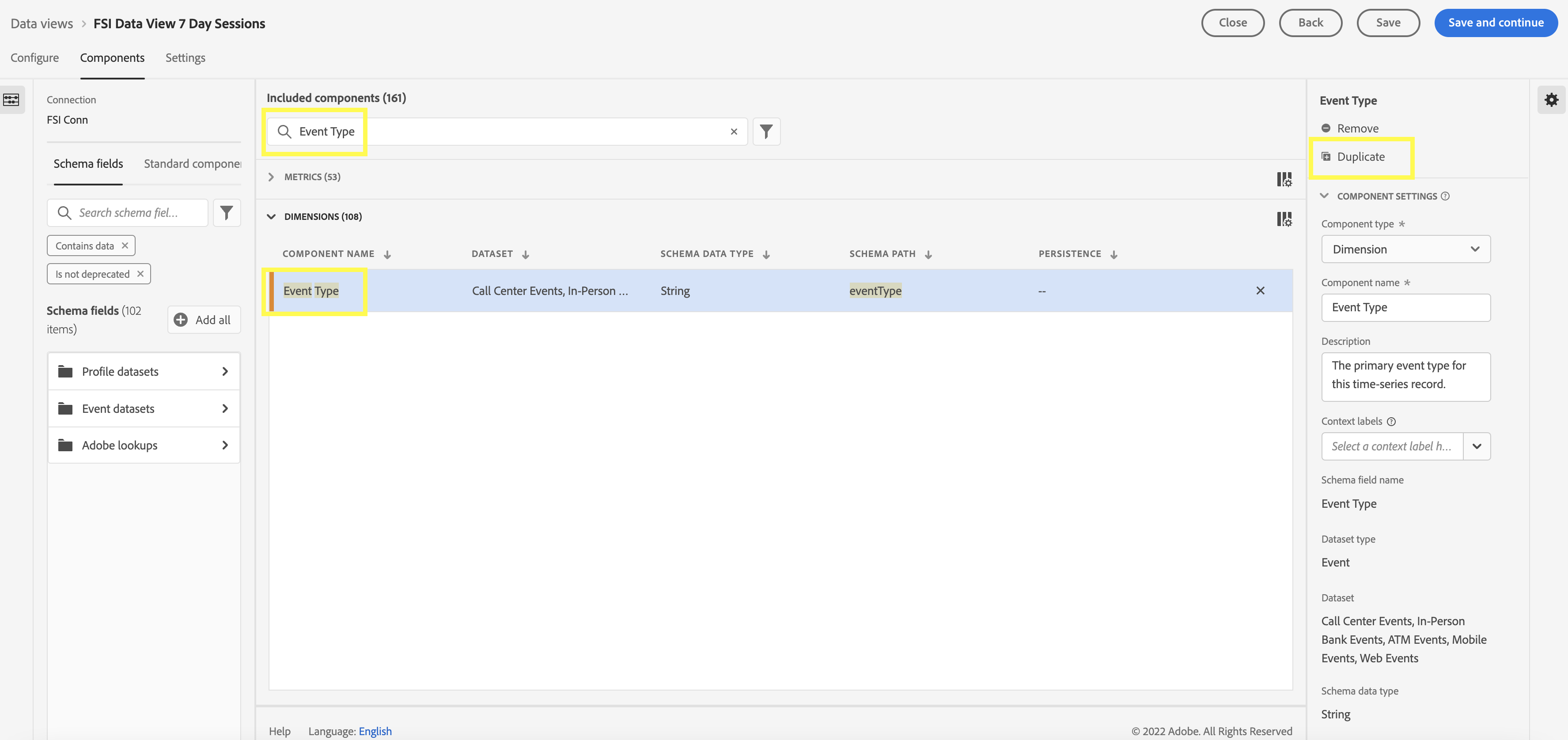
Task: Click Save and continue button
Action: coord(1496,23)
